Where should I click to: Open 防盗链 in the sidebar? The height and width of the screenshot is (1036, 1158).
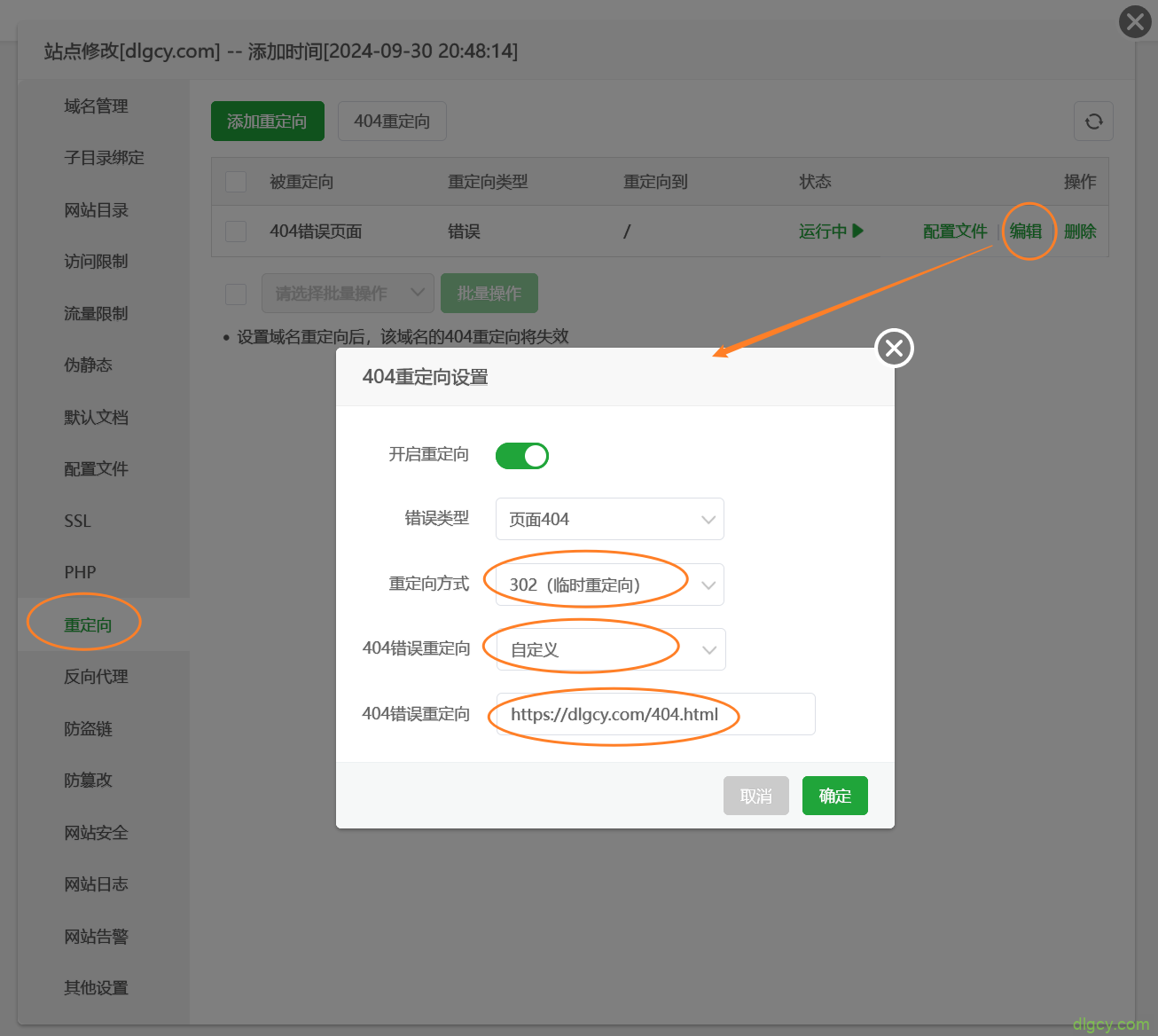point(88,729)
